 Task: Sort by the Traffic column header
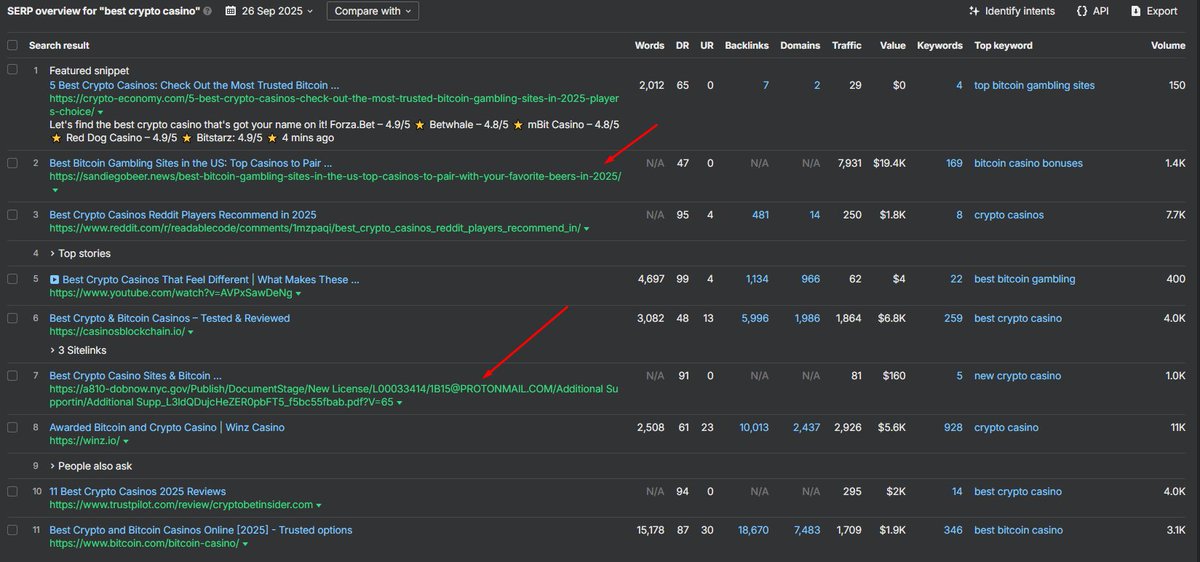click(x=846, y=45)
